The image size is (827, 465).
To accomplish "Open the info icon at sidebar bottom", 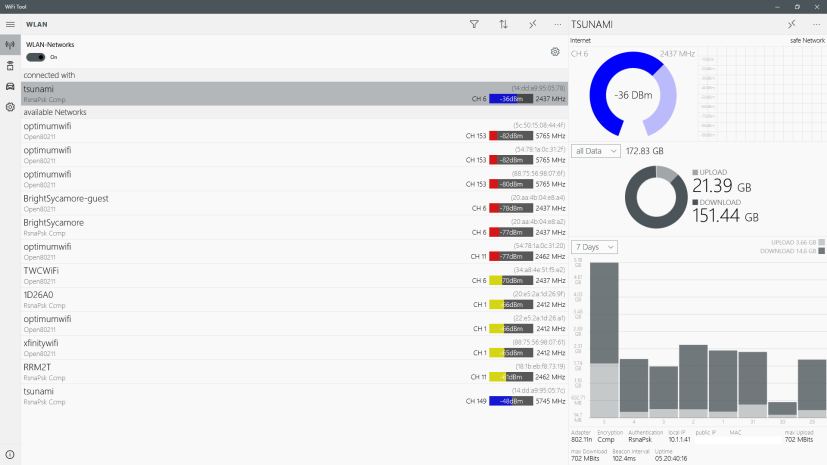I will pos(10,454).
